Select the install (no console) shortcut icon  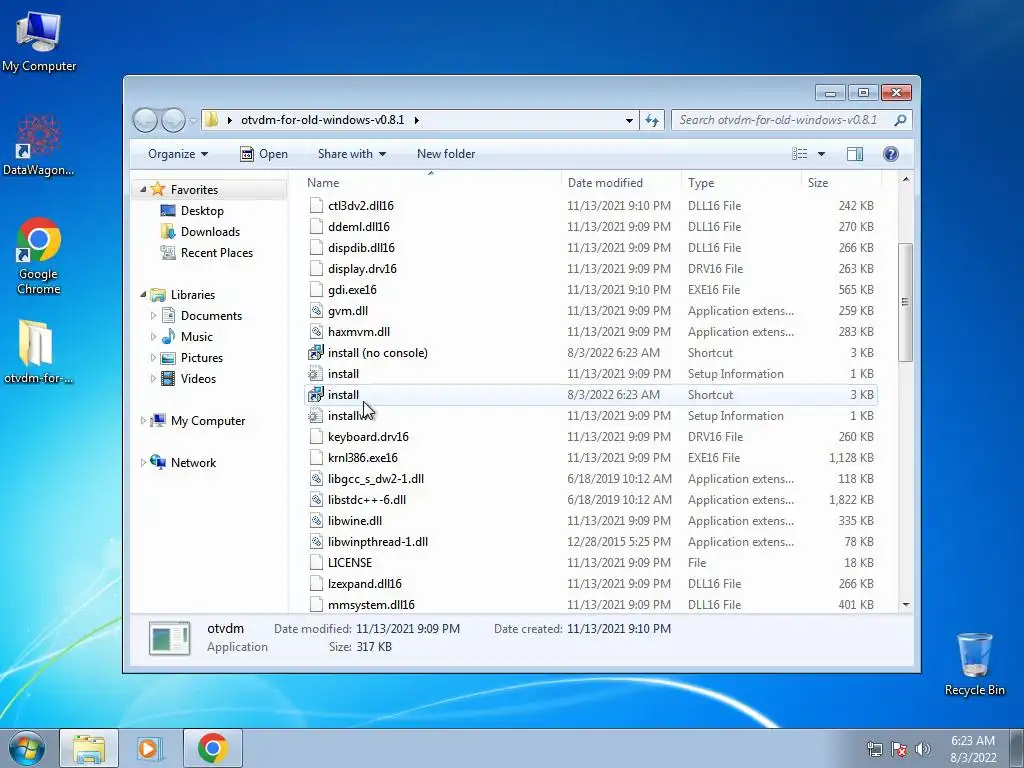(x=316, y=353)
